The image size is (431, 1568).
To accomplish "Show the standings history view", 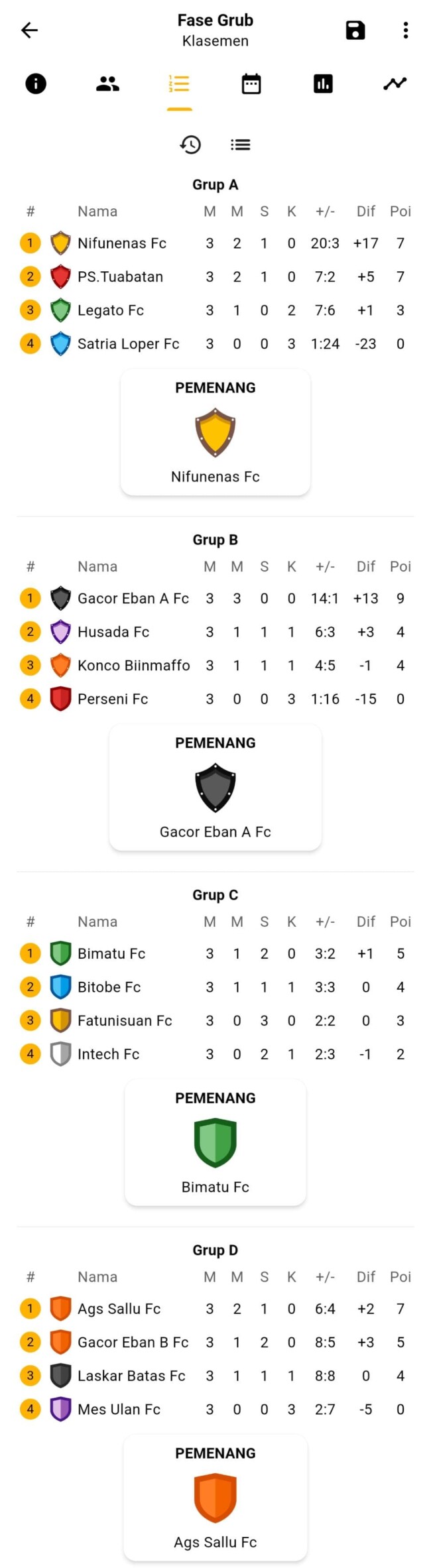I will tap(190, 145).
